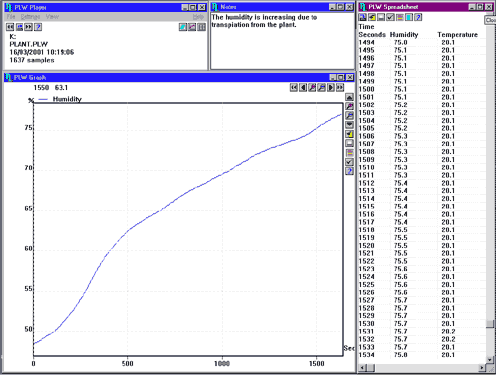Click the spreadsheet vertical scrollbar thumb

[x=490, y=324]
